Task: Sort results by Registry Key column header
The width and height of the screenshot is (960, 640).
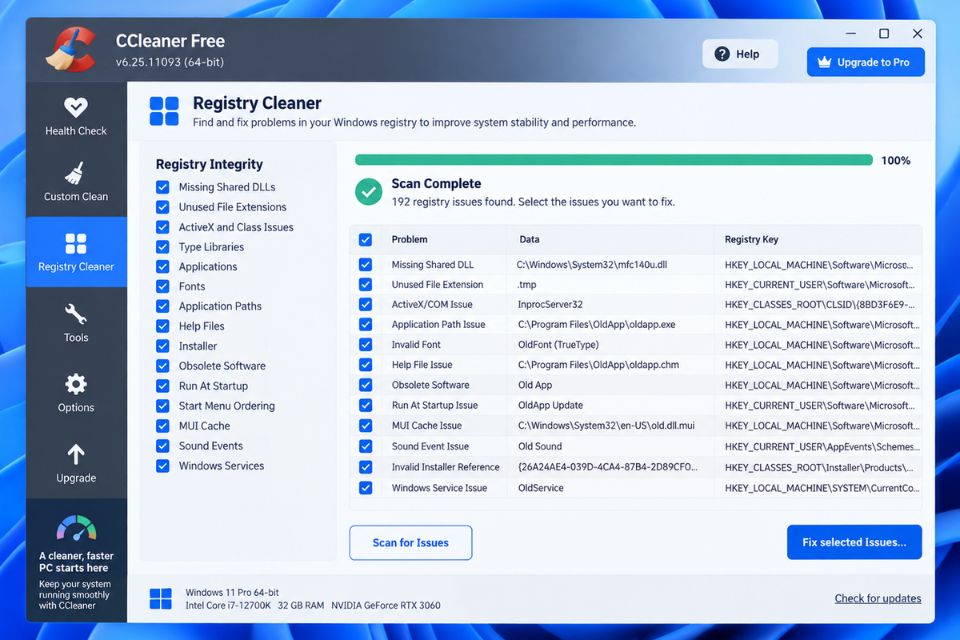Action: (x=751, y=239)
